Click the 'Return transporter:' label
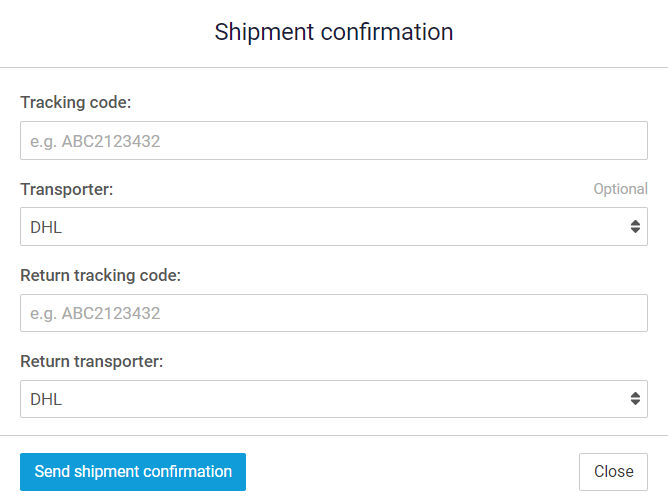The height and width of the screenshot is (504, 668). click(x=91, y=361)
